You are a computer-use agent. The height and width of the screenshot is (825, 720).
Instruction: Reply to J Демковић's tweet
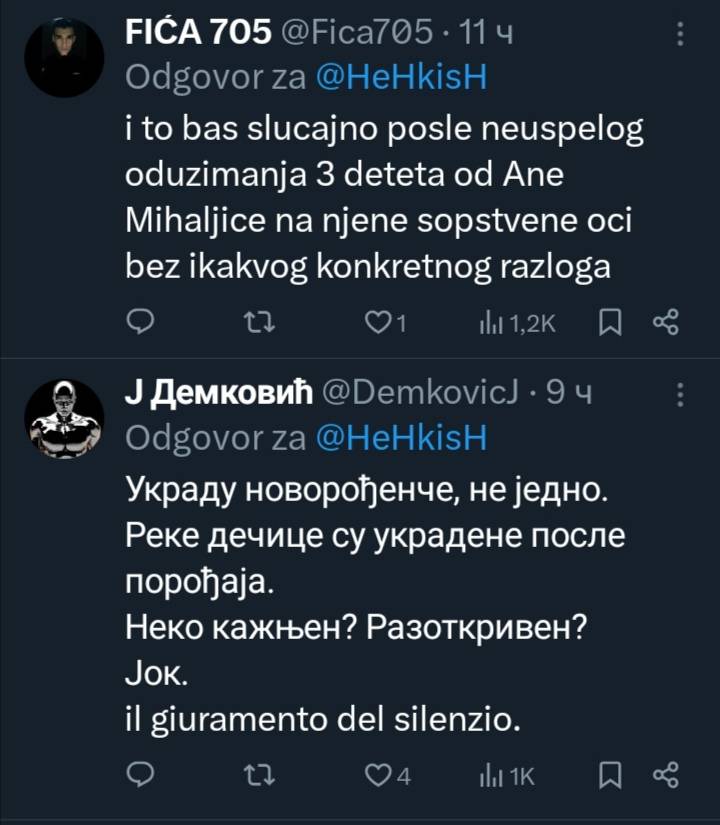(x=143, y=775)
